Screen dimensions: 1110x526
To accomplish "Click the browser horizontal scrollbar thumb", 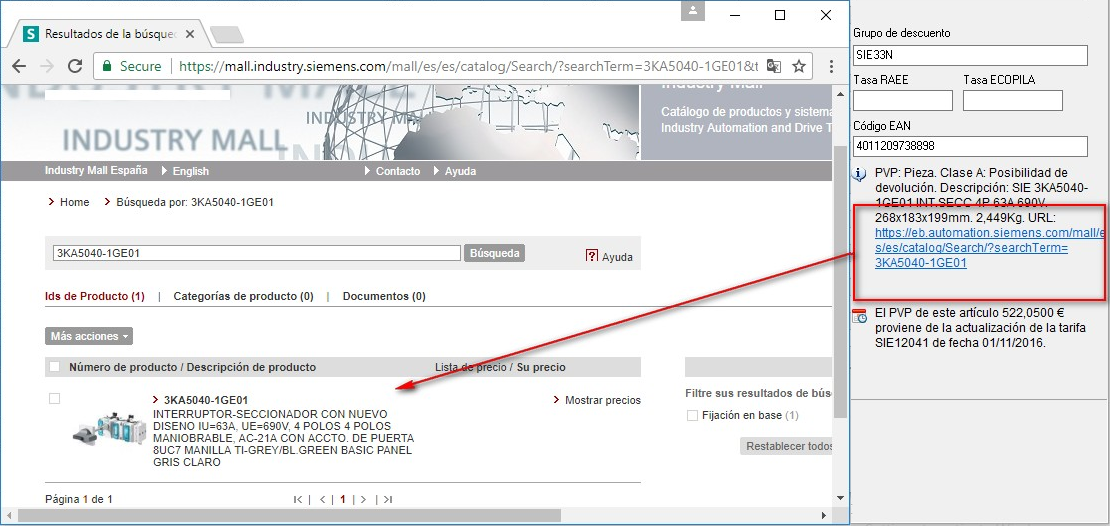I will tap(289, 515).
